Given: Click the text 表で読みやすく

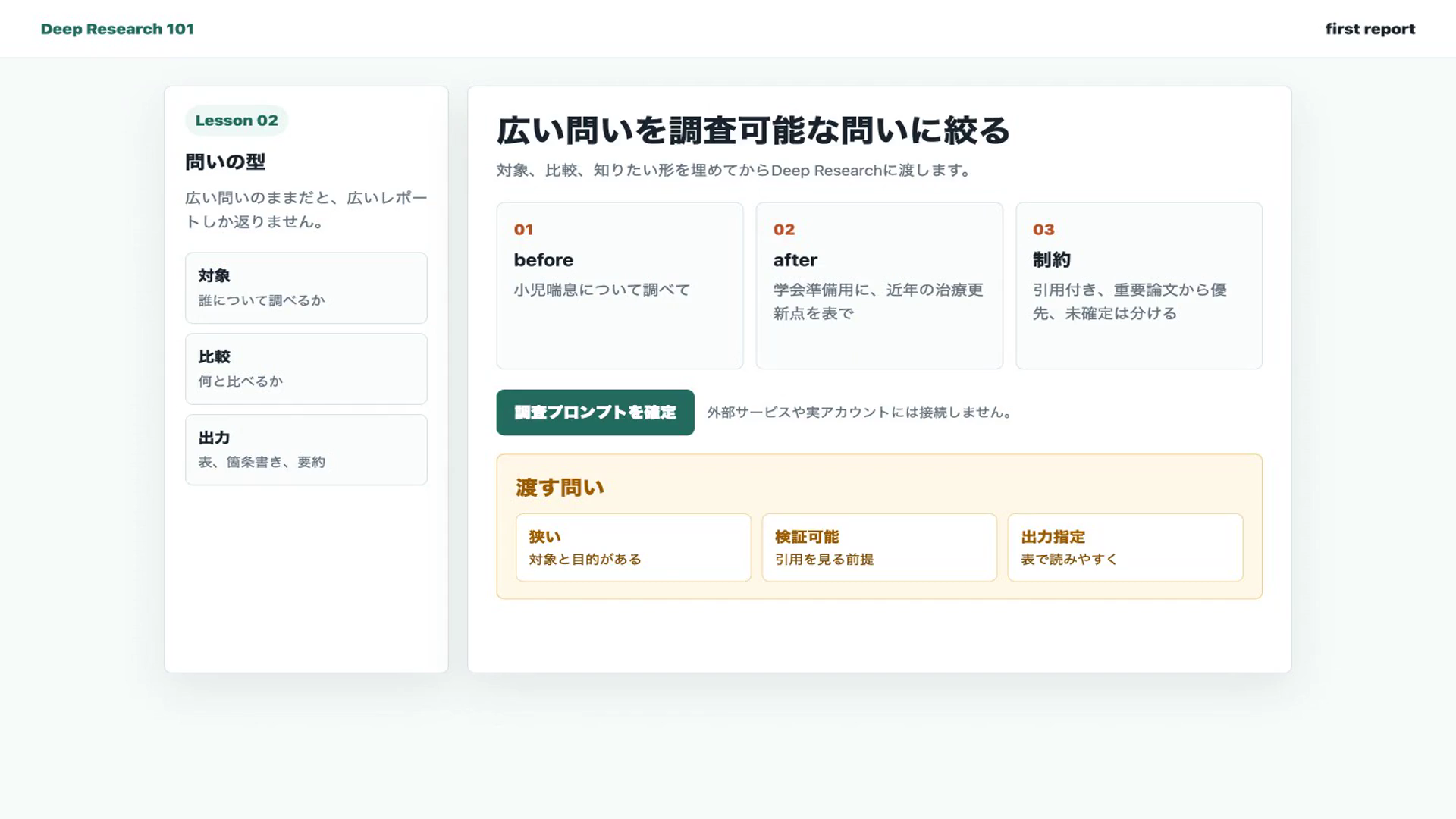Looking at the screenshot, I should (1069, 560).
